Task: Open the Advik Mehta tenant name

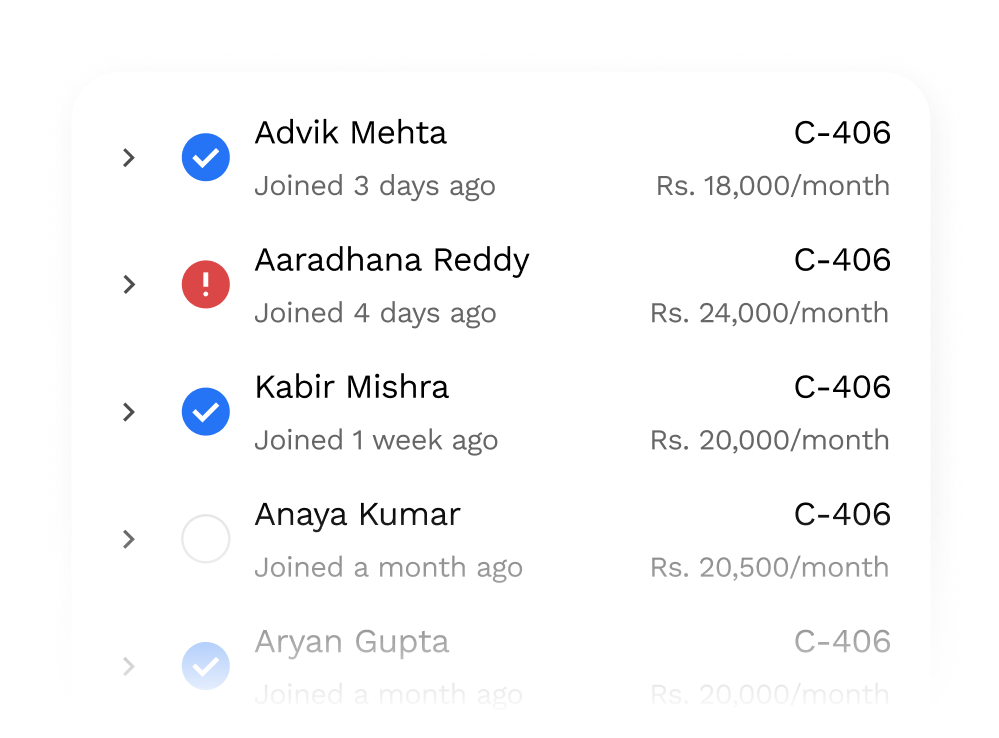Action: click(x=350, y=133)
